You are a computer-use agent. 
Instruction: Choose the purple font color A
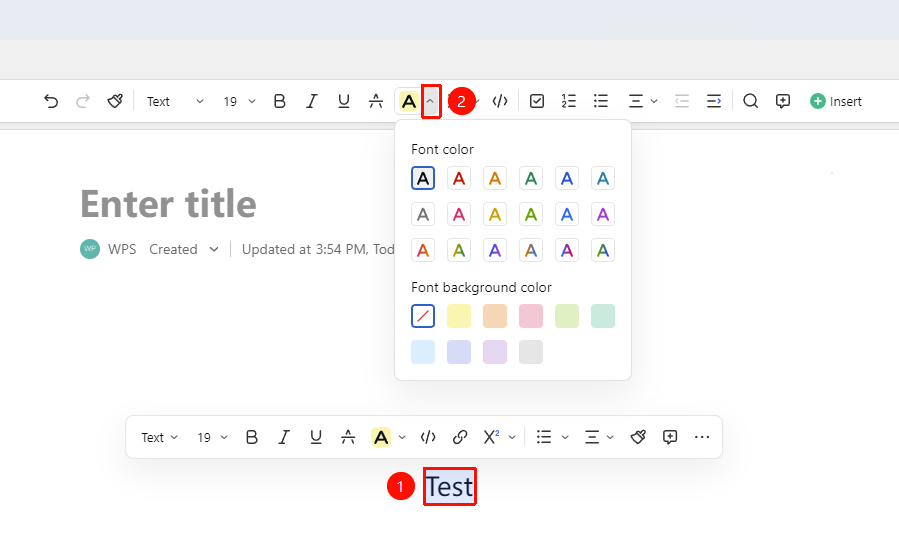[x=603, y=214]
